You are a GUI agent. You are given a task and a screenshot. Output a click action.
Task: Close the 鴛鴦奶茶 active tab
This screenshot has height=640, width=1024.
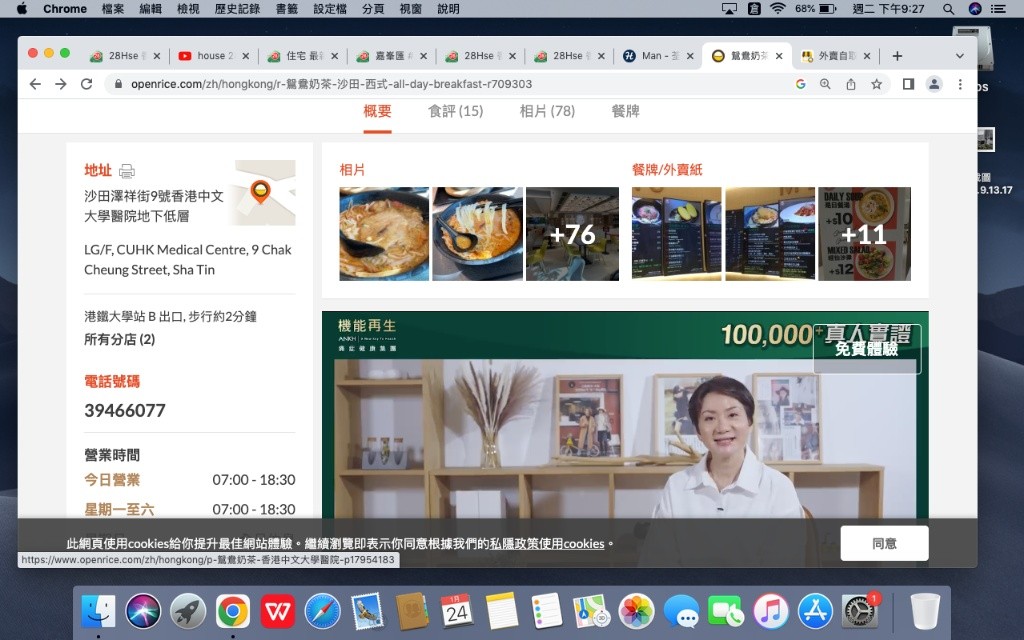pos(779,56)
